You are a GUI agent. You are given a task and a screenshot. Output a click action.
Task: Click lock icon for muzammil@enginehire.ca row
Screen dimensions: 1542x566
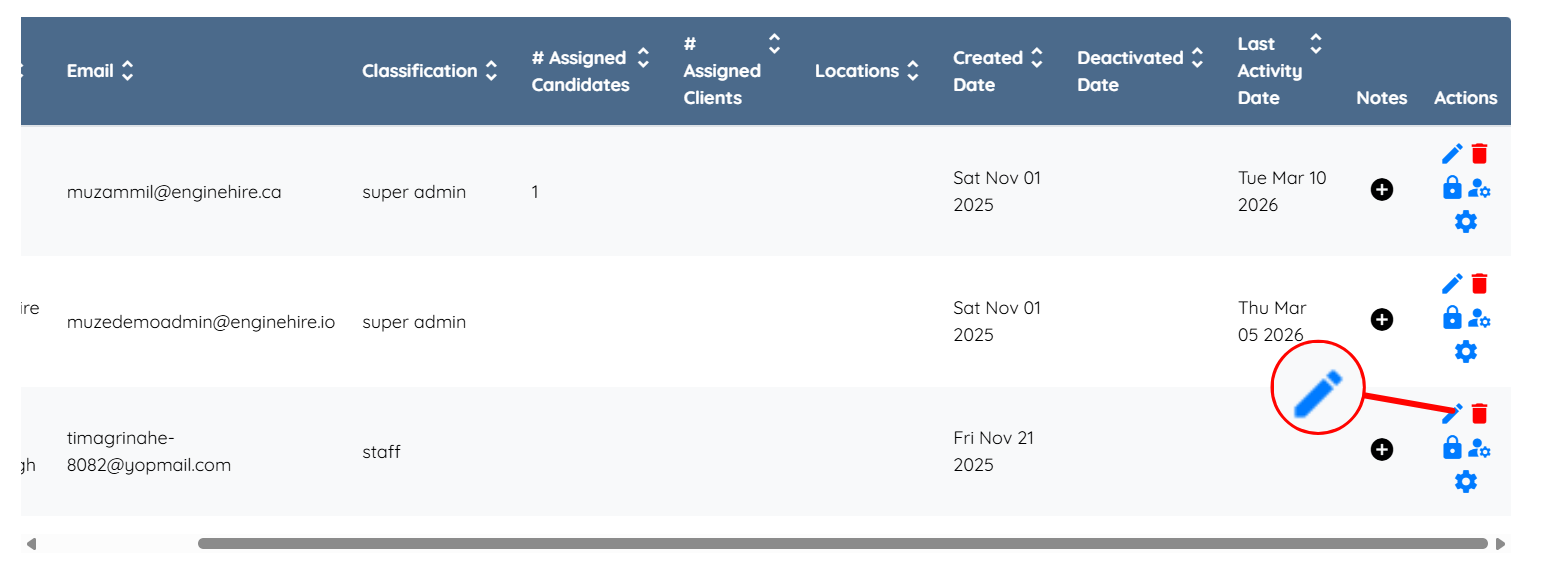tap(1452, 187)
